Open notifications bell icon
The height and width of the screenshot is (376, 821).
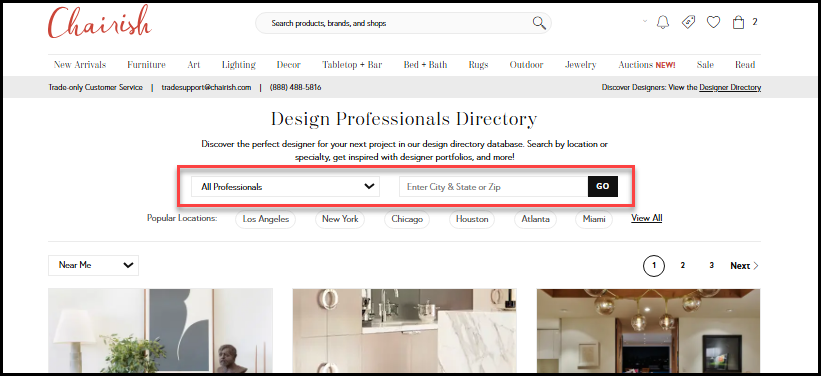point(663,22)
